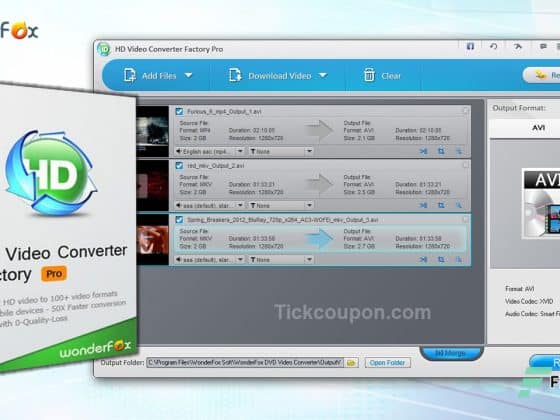The image size is (560, 420).
Task: Remove the red_mkv_Output_2 row using its corner box
Action: (466, 165)
